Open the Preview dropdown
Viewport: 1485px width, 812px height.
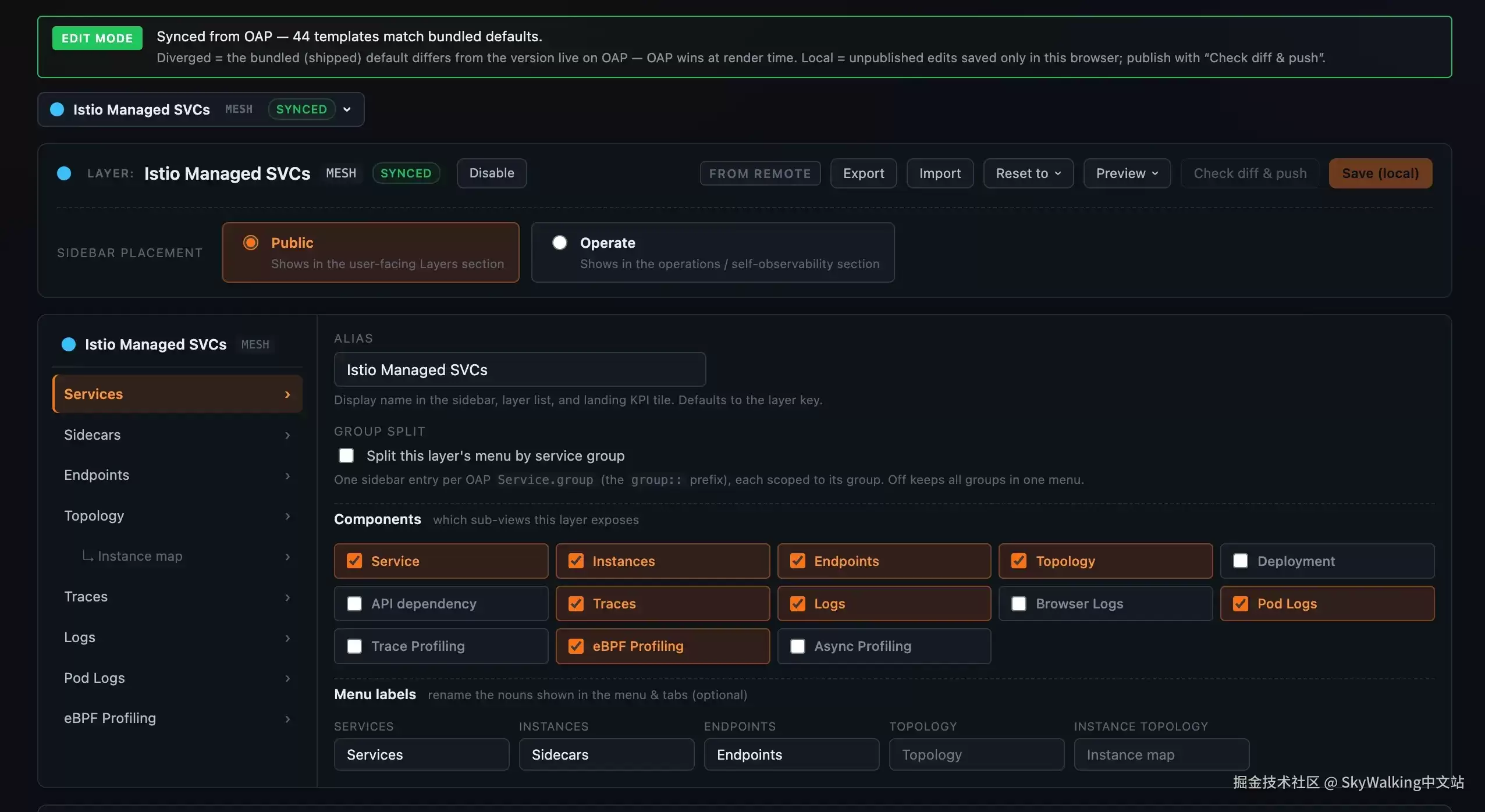(x=1127, y=173)
